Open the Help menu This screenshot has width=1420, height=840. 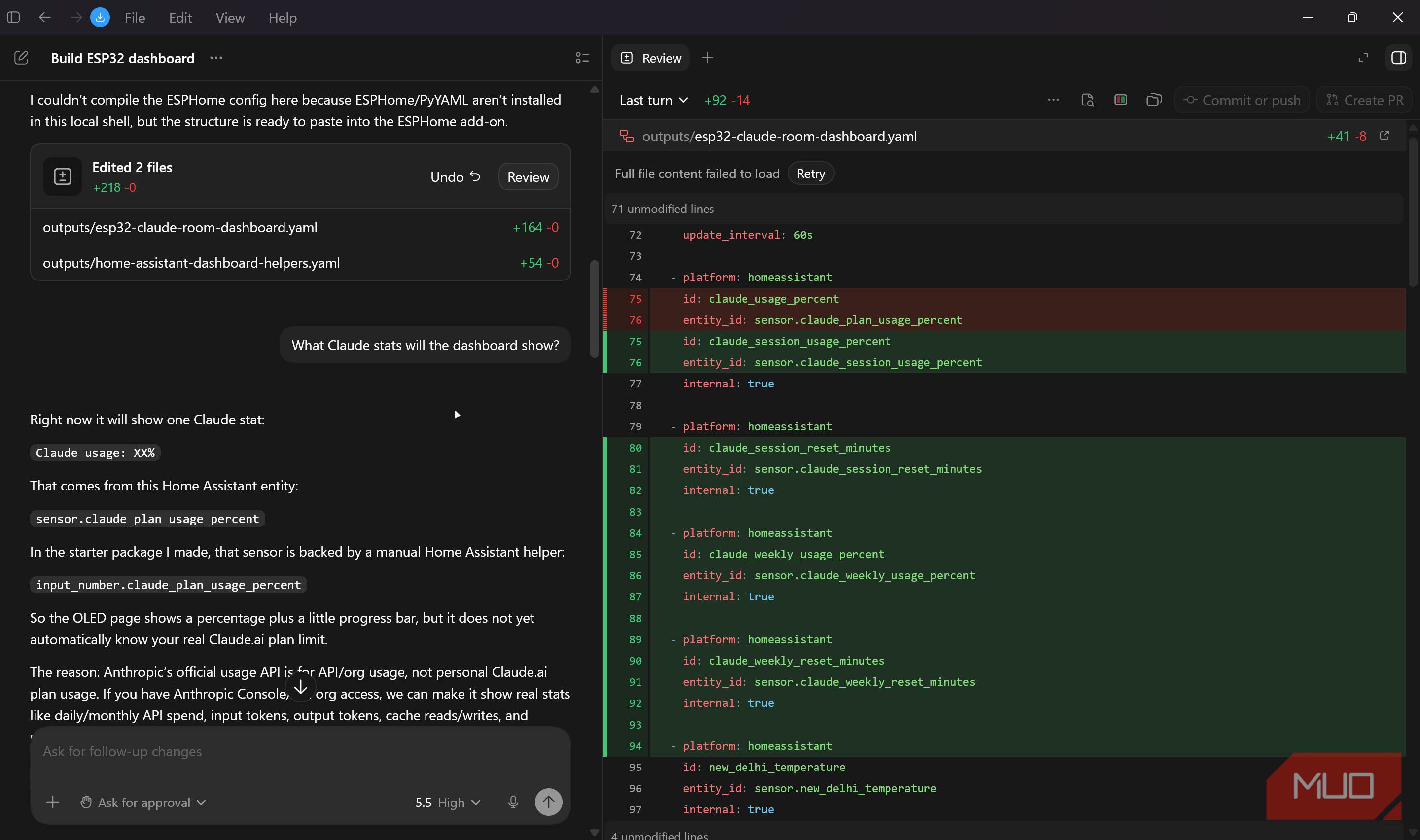click(283, 18)
